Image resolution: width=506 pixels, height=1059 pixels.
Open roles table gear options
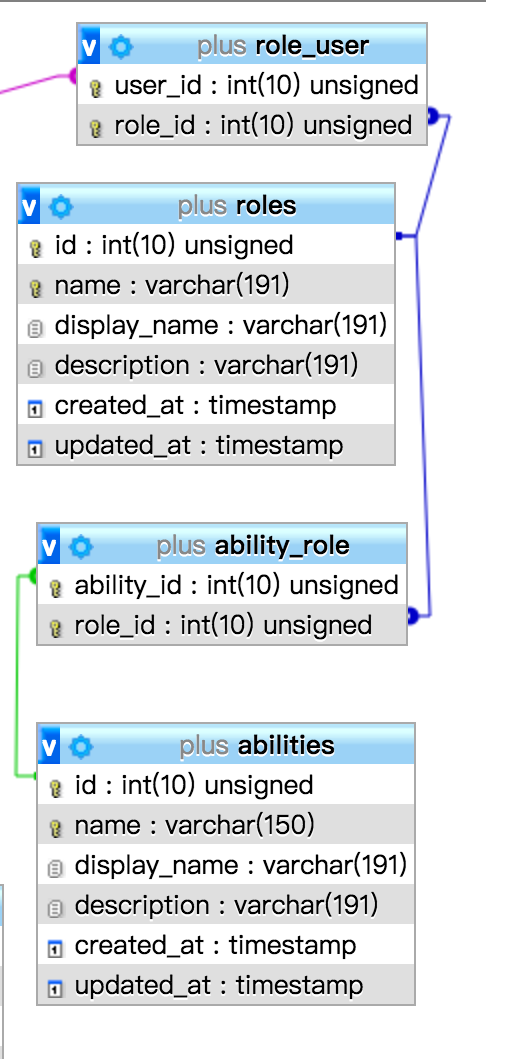tap(61, 206)
